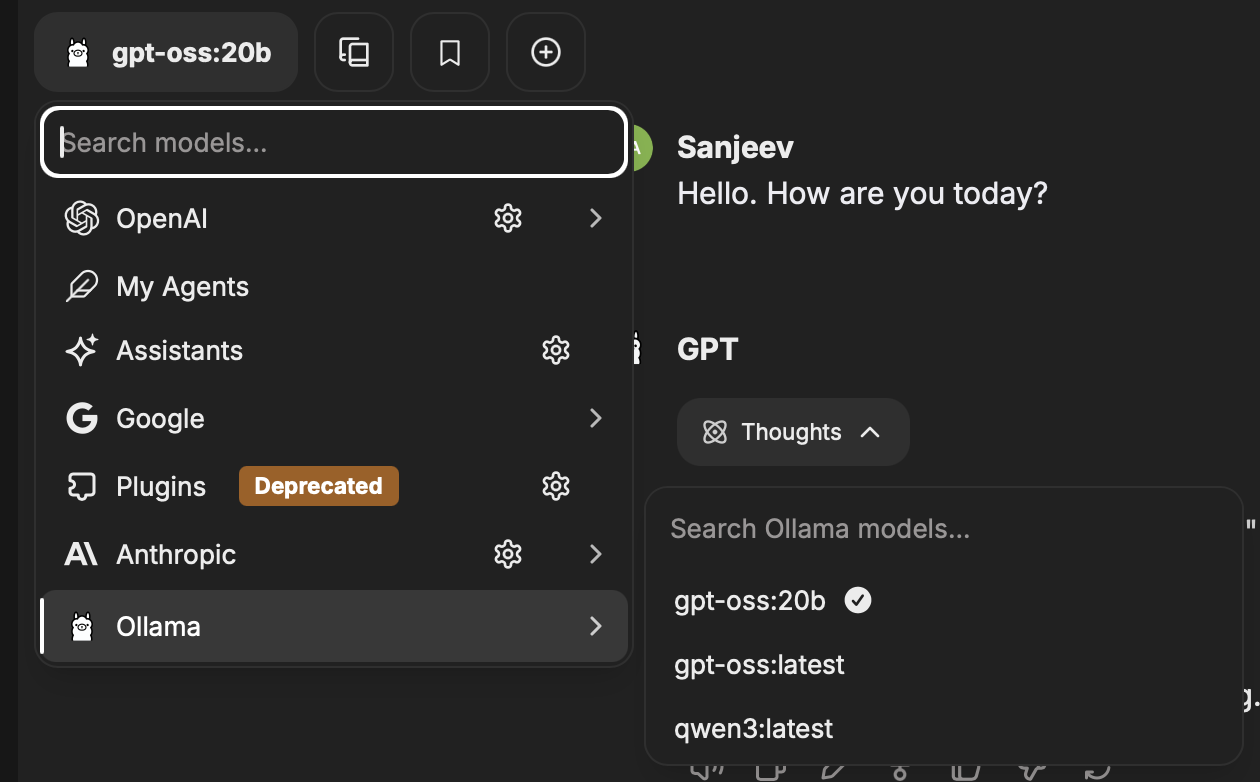Click the presets stacked-pages icon
Image resolution: width=1260 pixels, height=782 pixels.
pos(354,52)
